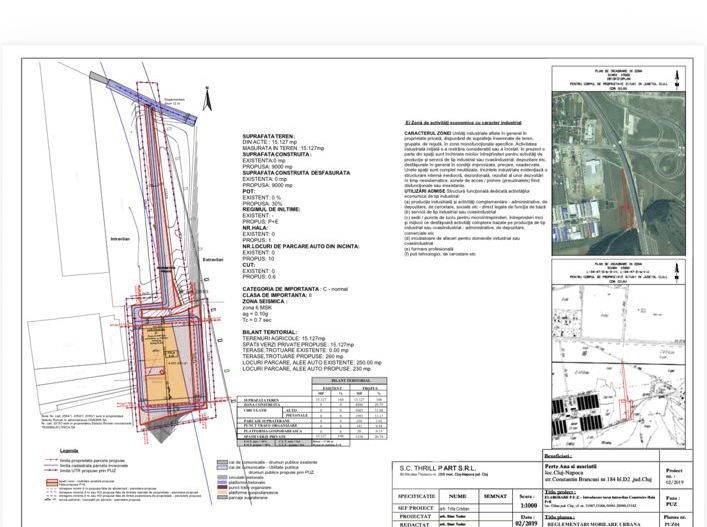Image resolution: width=707 pixels, height=527 pixels.
Task: Click the 'REGIMUL DE INLTIME:' heading
Action: [271, 210]
